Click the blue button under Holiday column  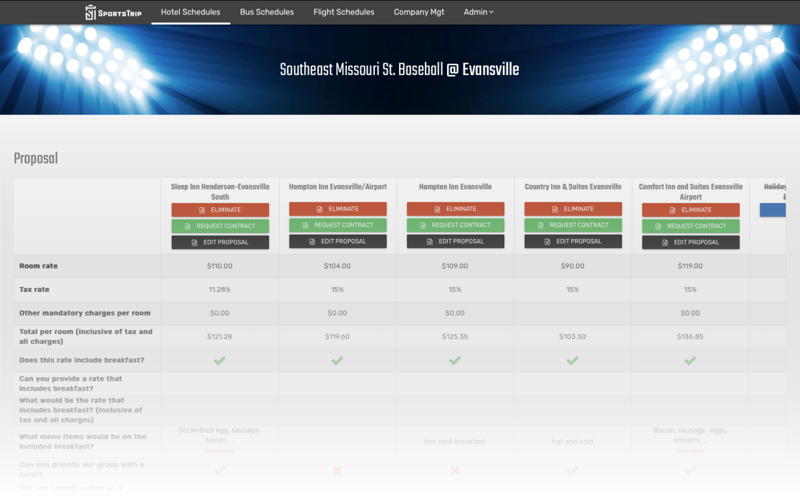click(772, 210)
